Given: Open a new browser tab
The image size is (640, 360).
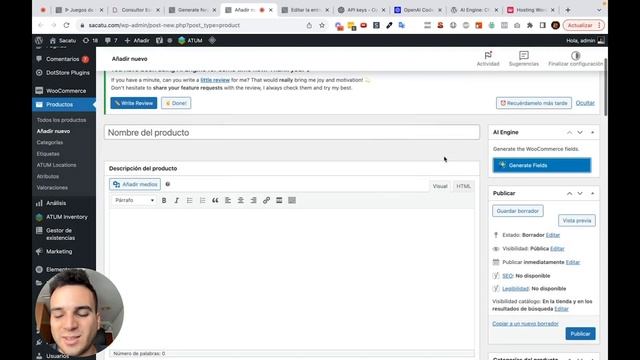Looking at the screenshot, I should (x=568, y=10).
